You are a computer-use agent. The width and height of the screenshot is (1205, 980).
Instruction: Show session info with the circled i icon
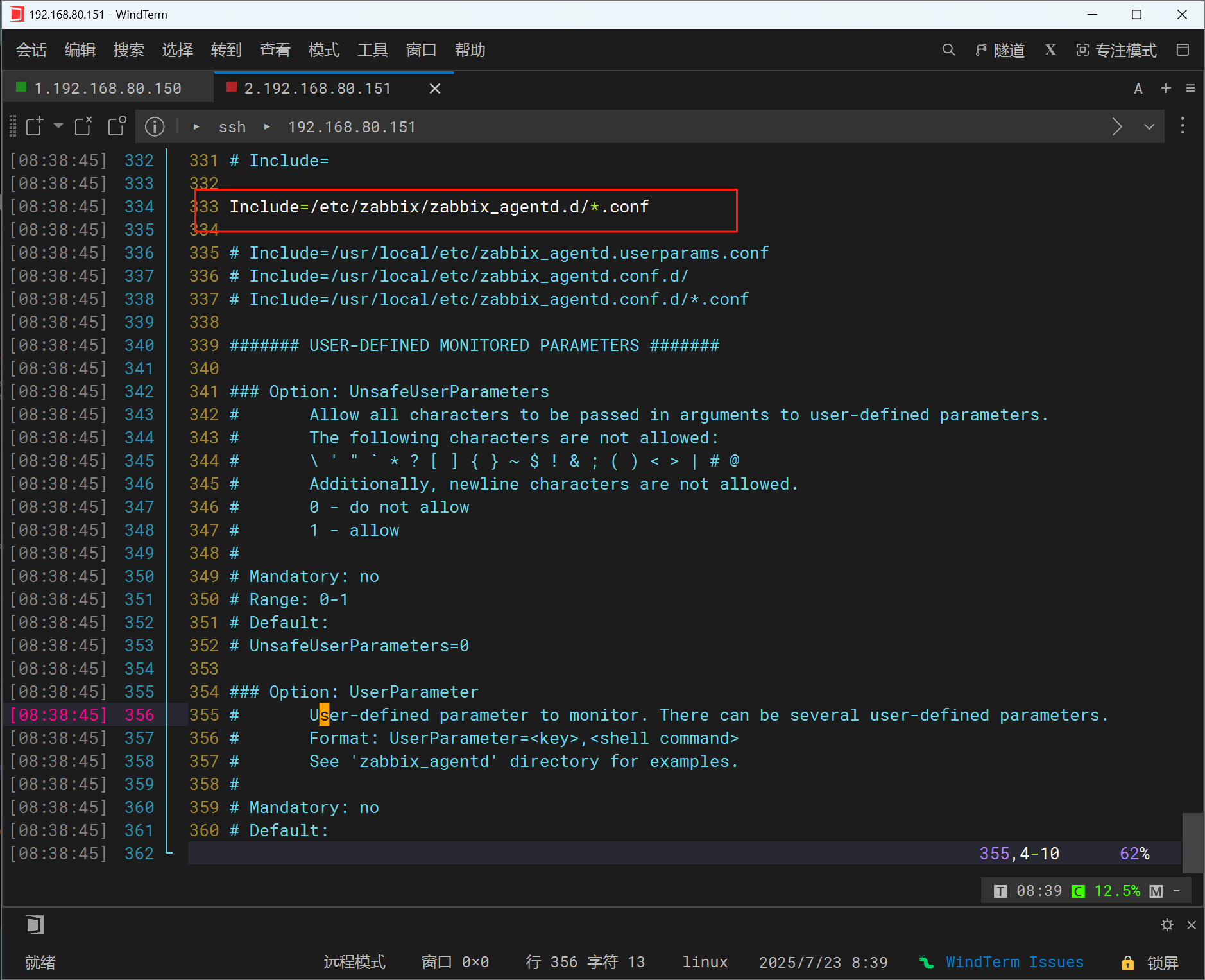tap(155, 126)
